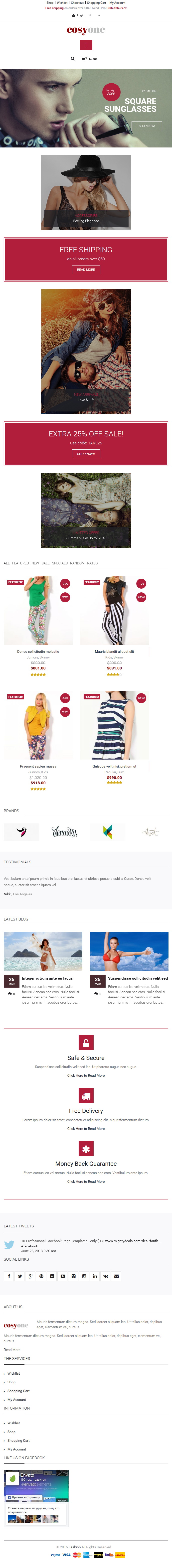The width and height of the screenshot is (172, 1568).
Task: Click the Checkout link in top bar
Action: (x=77, y=2)
